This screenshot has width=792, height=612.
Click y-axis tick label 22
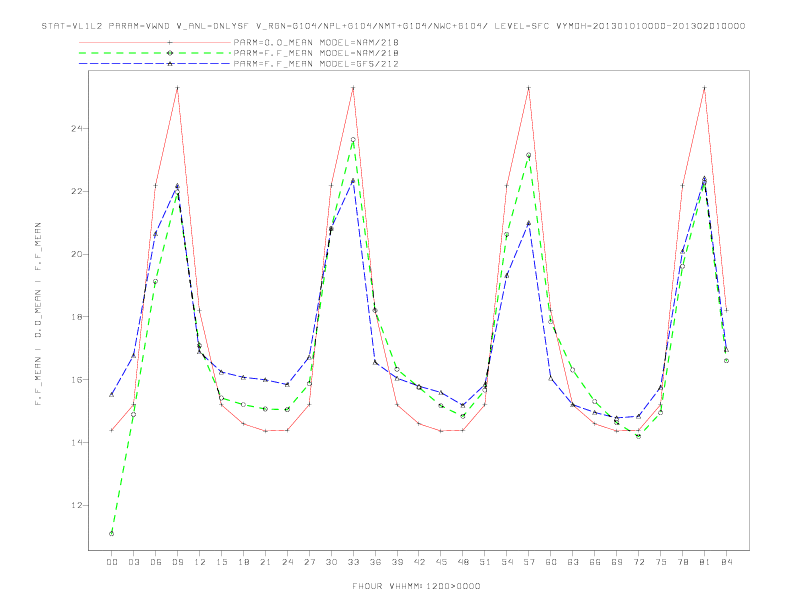point(76,191)
